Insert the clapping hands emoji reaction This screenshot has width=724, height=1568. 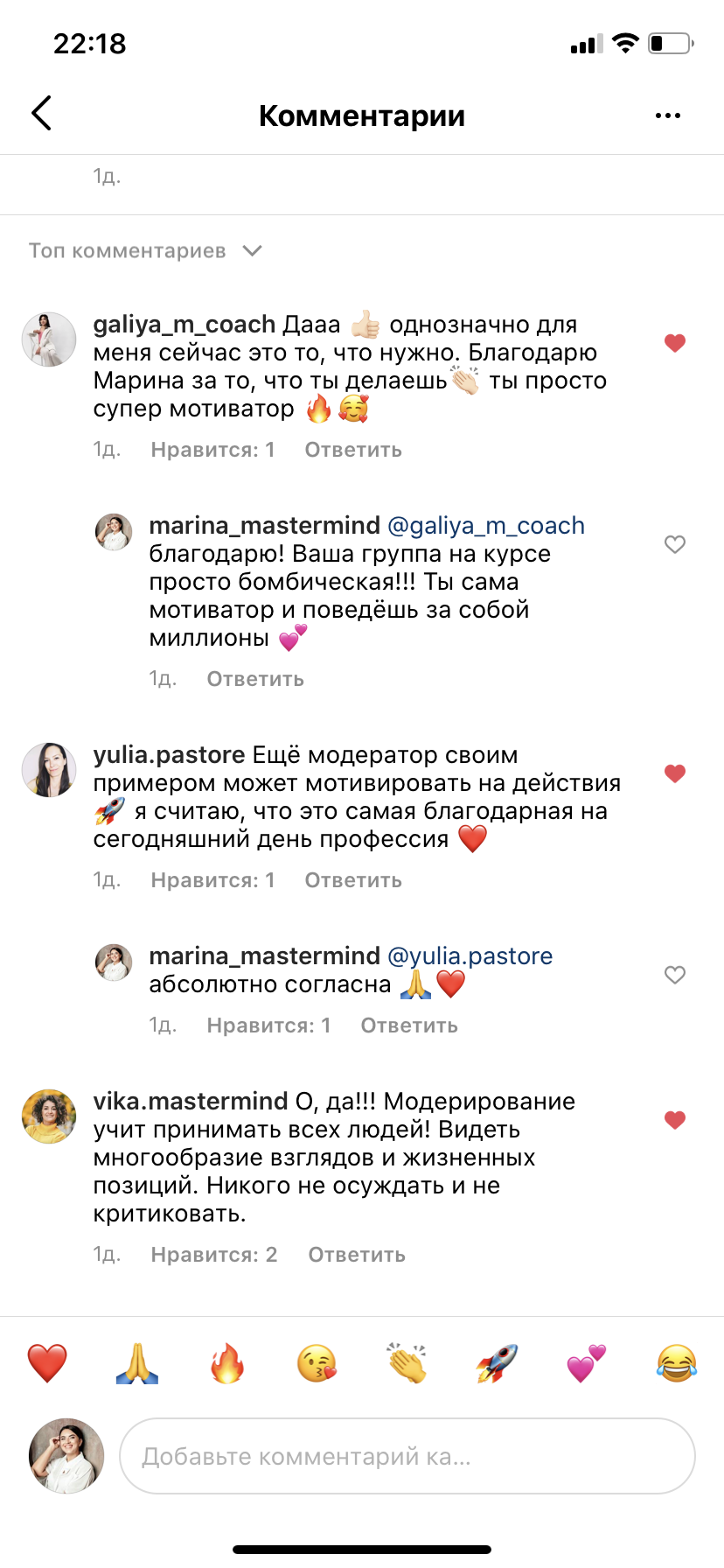click(407, 1363)
